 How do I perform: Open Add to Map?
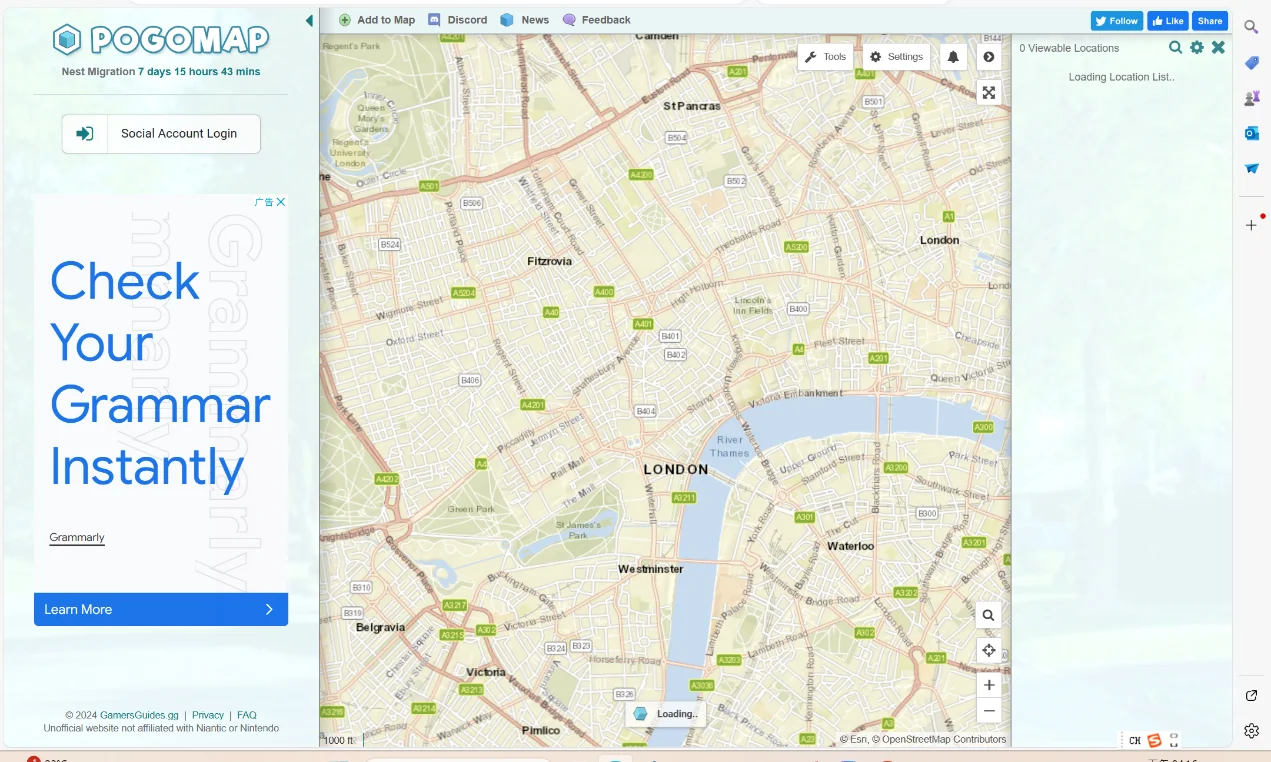coord(377,20)
